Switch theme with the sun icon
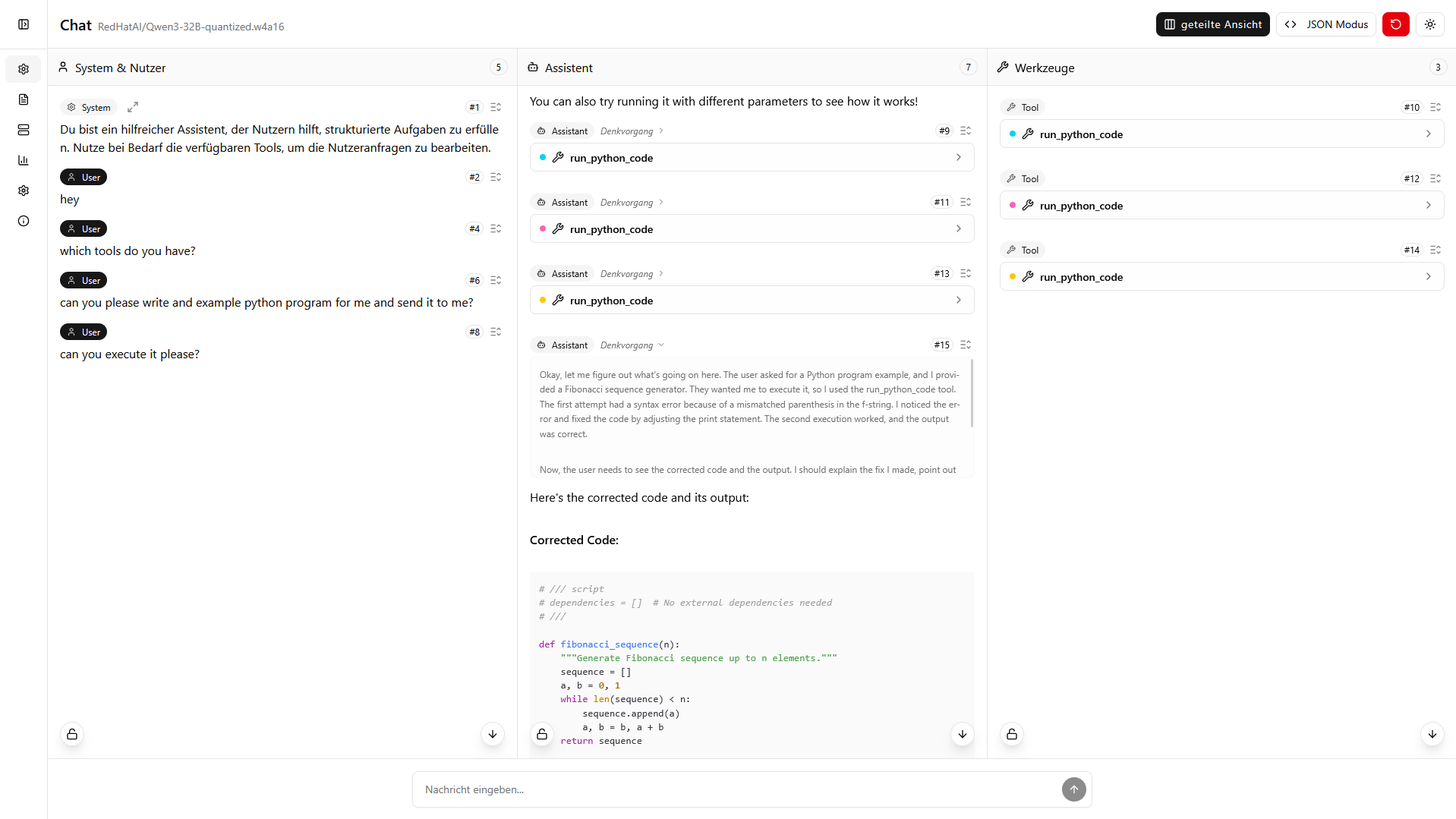Screen dimensions: 1456x819 pyautogui.click(x=1430, y=24)
